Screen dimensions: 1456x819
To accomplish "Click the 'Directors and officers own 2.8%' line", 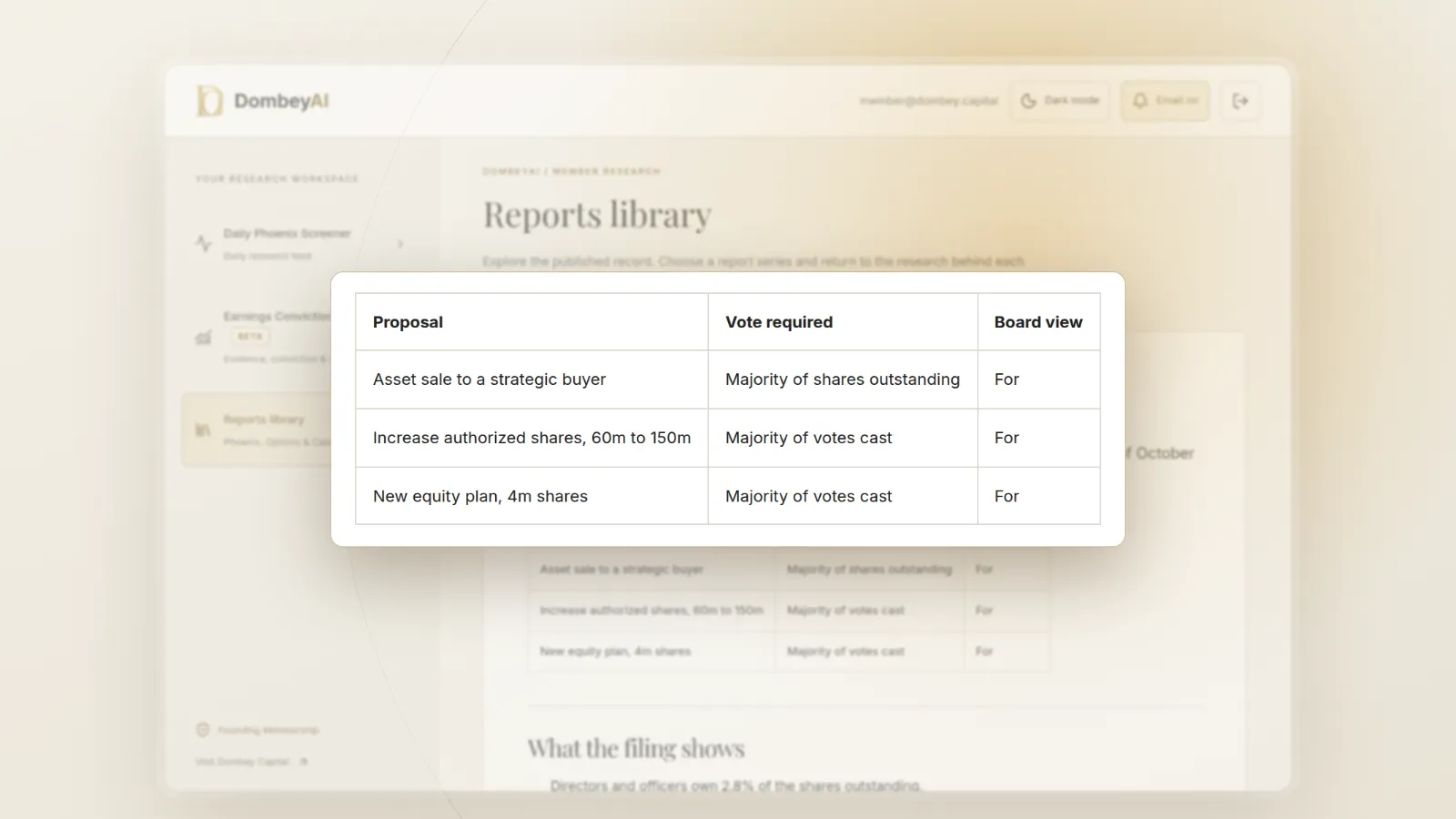I will (735, 785).
